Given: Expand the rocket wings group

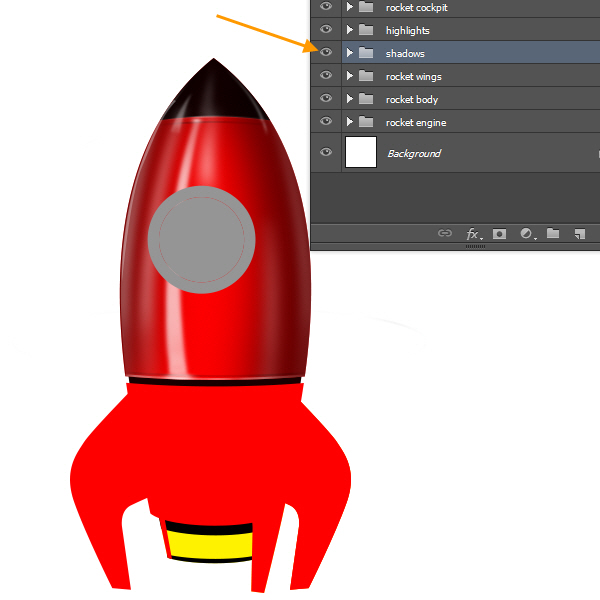Looking at the screenshot, I should [x=349, y=76].
